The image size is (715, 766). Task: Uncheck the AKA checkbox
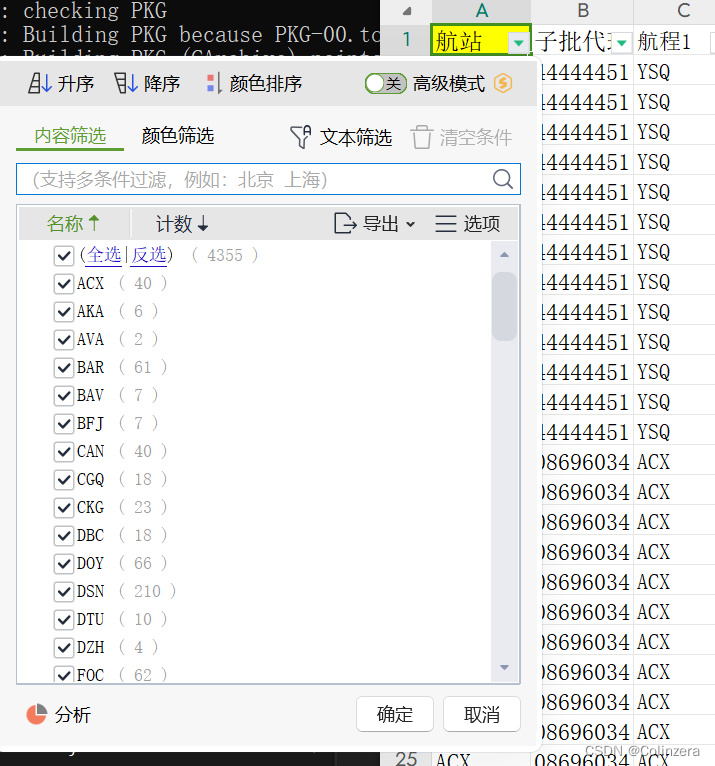pyautogui.click(x=63, y=312)
